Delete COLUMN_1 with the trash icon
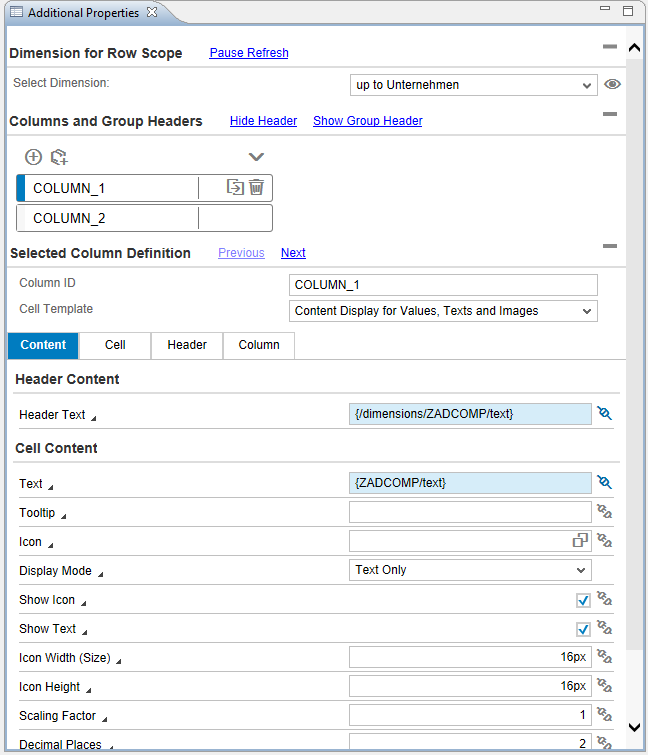The image size is (648, 755). [x=257, y=187]
